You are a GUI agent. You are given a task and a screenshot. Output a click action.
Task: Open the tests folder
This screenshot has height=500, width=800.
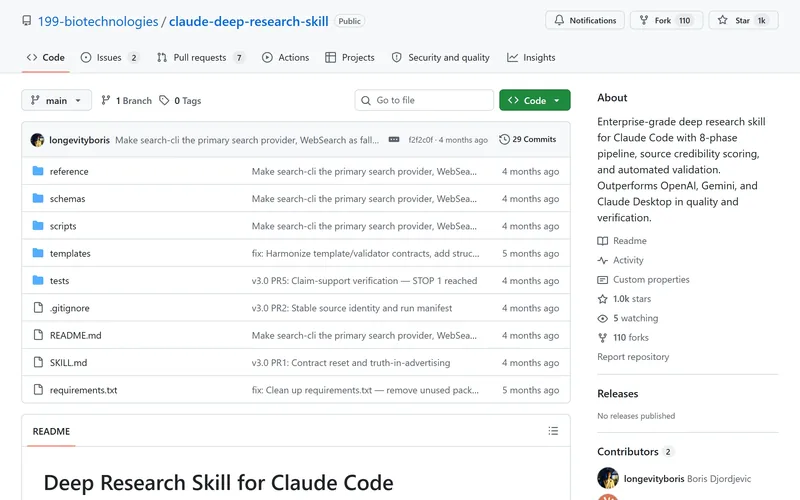tap(59, 281)
